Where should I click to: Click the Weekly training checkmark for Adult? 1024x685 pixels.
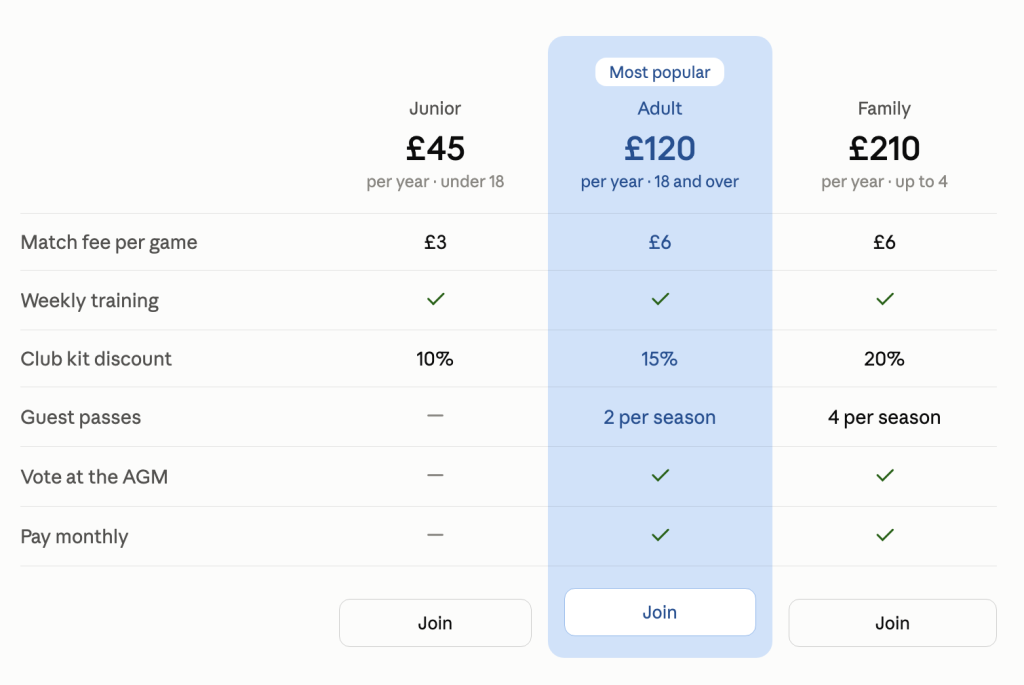tap(660, 299)
